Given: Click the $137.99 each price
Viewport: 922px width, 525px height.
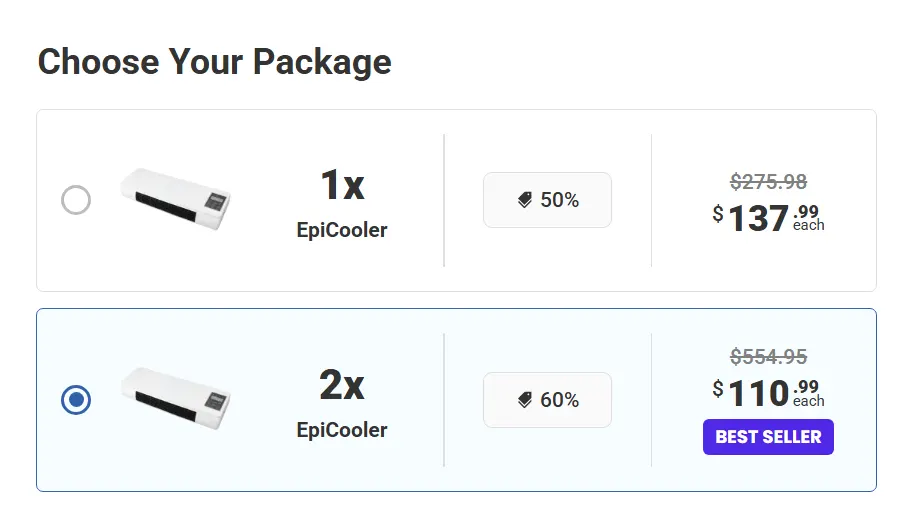Looking at the screenshot, I should tap(768, 217).
